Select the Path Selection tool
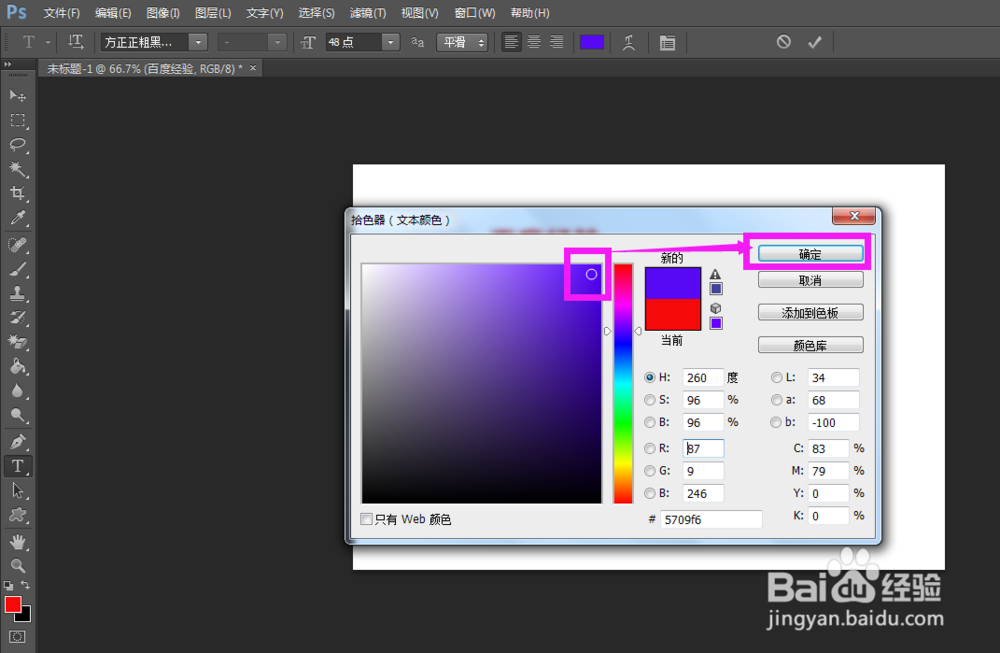The height and width of the screenshot is (653, 1000). (17, 490)
